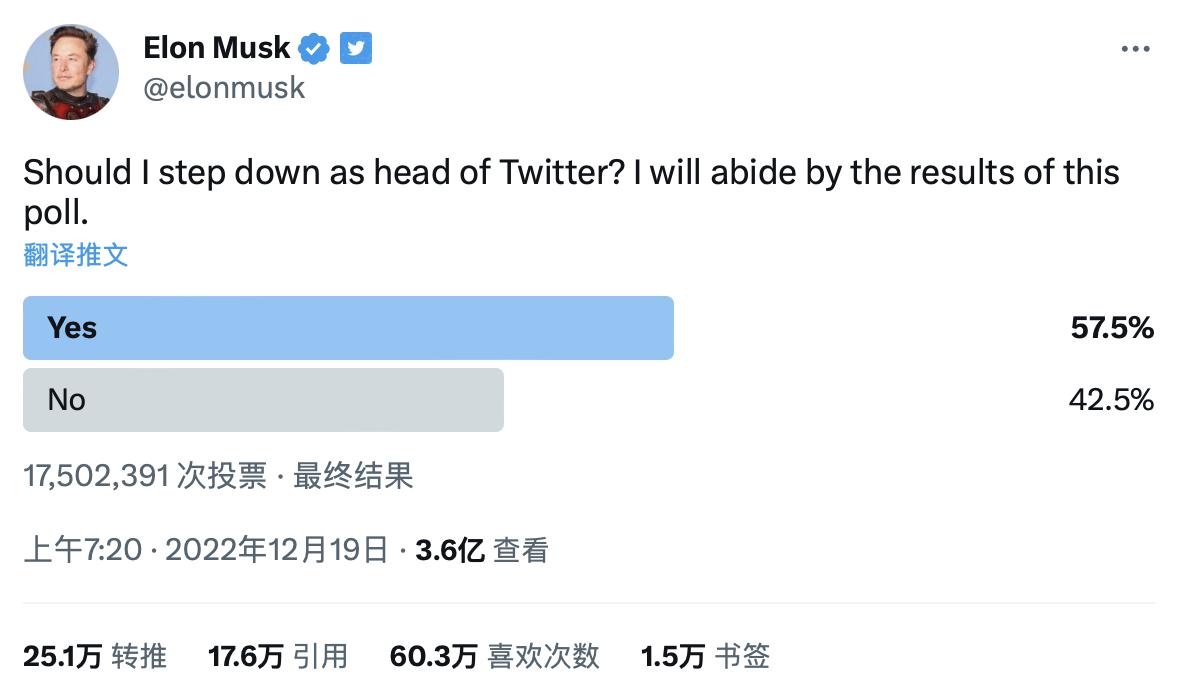1180x700 pixels.
Task: Click the blue verified checkmark badge
Action: point(315,47)
